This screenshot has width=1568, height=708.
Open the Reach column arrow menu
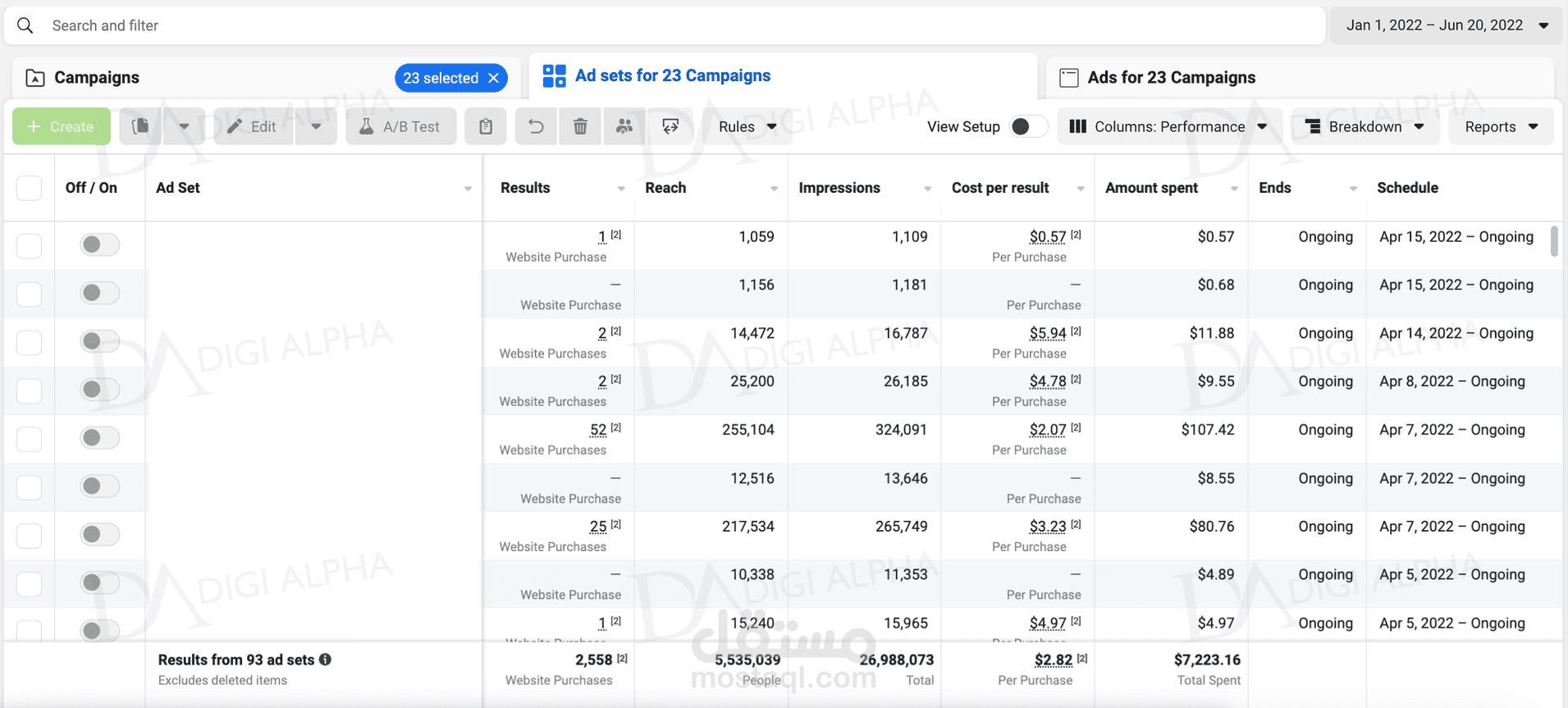click(x=774, y=189)
